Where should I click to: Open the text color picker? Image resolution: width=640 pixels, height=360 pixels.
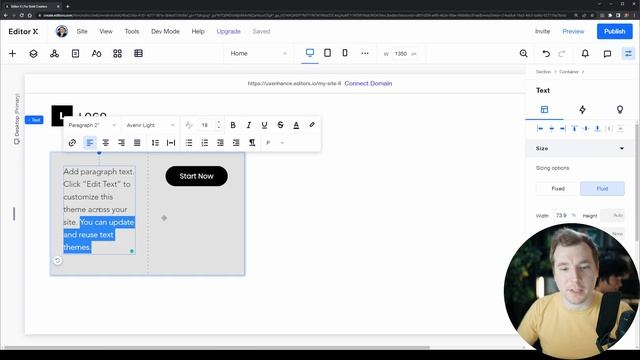[296, 125]
